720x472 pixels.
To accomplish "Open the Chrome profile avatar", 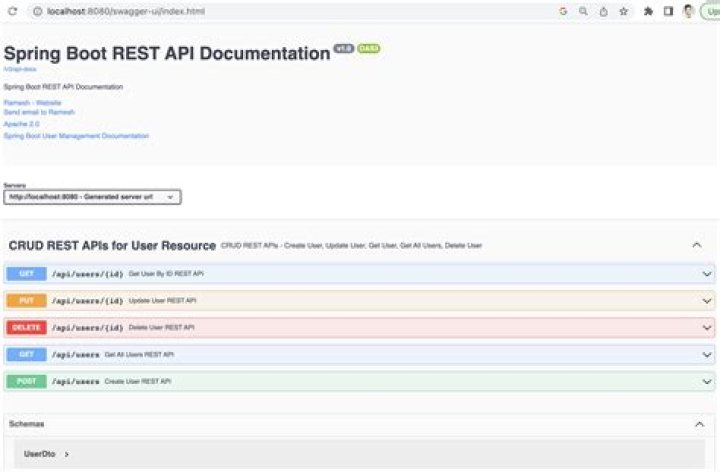I will (x=688, y=11).
